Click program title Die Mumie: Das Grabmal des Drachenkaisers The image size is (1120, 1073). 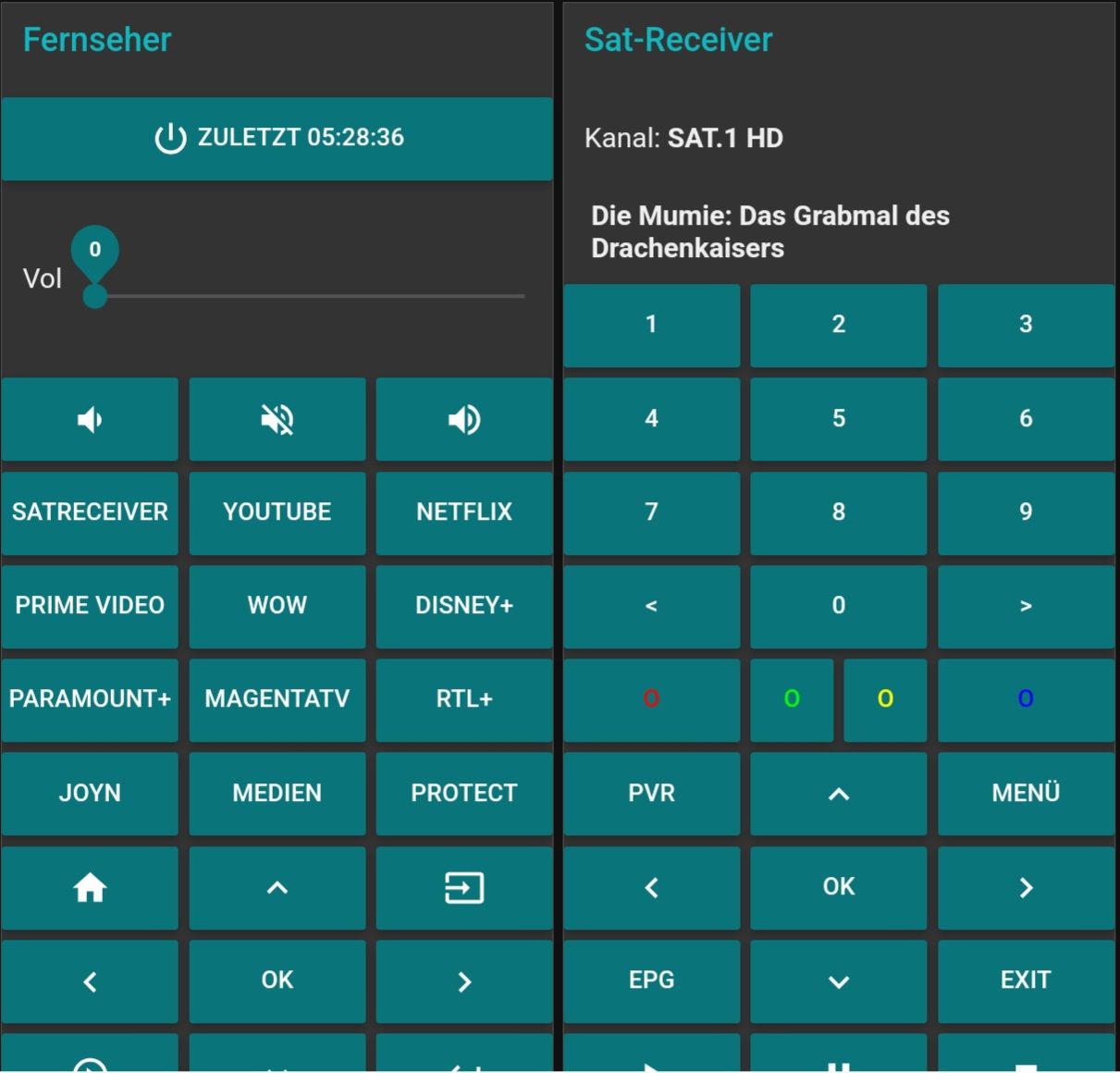point(770,232)
